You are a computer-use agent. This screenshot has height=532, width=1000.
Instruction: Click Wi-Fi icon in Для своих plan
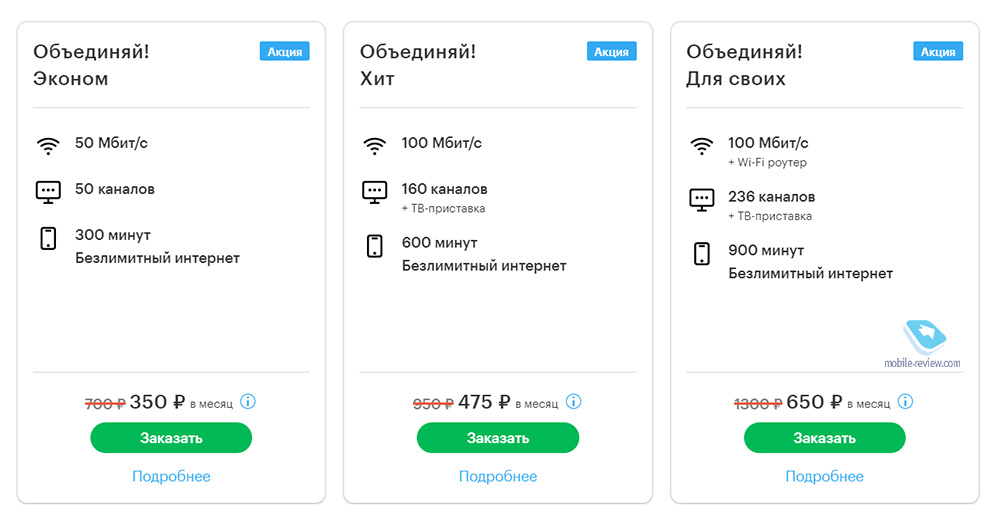tap(701, 146)
